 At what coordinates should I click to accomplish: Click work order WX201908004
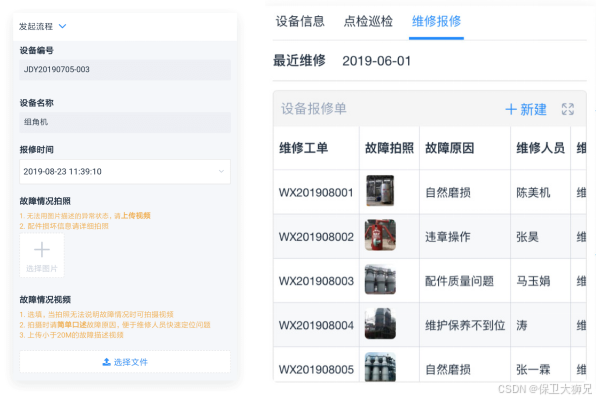(316, 325)
